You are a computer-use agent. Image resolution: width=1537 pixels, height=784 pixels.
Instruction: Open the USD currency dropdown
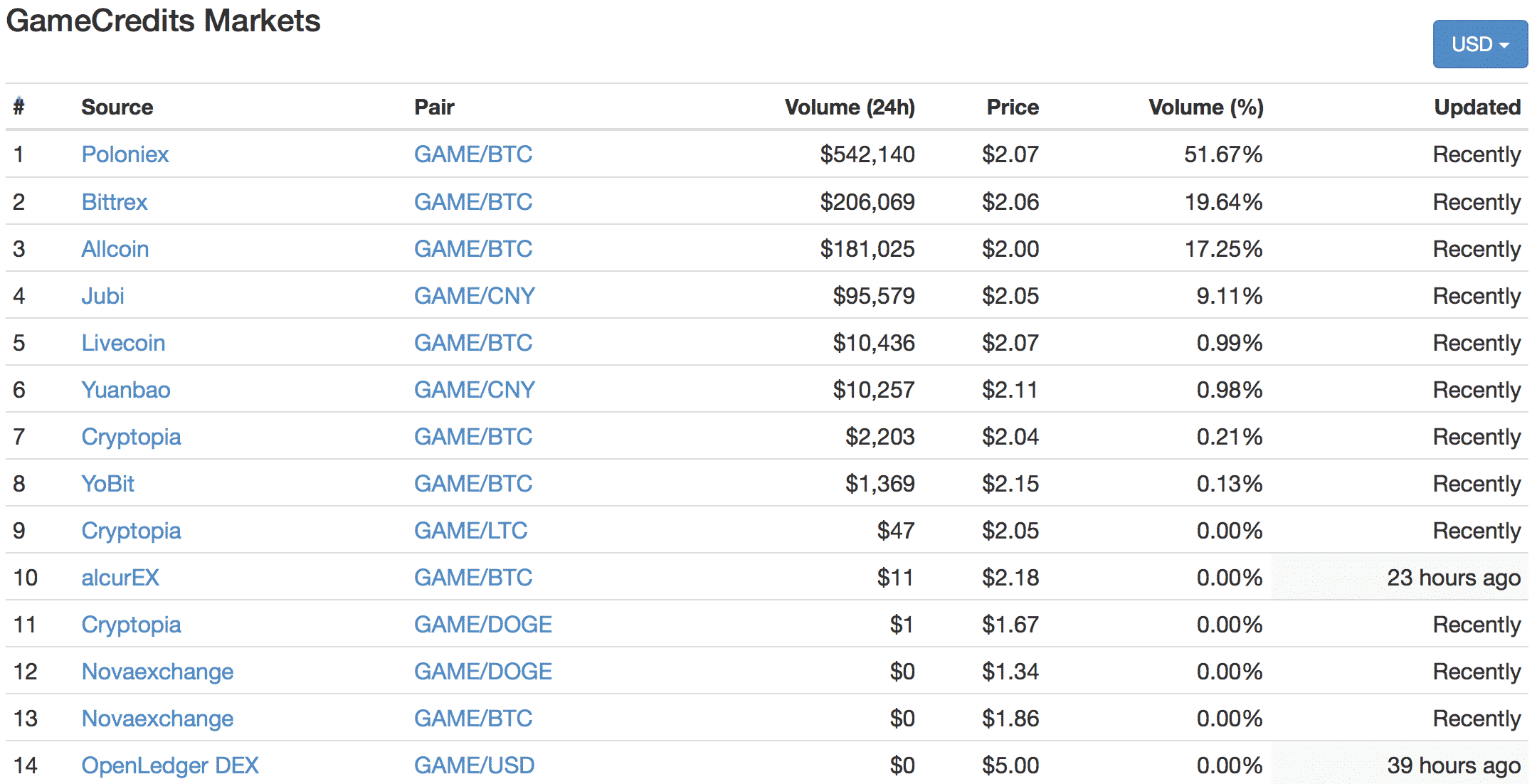[x=1480, y=44]
